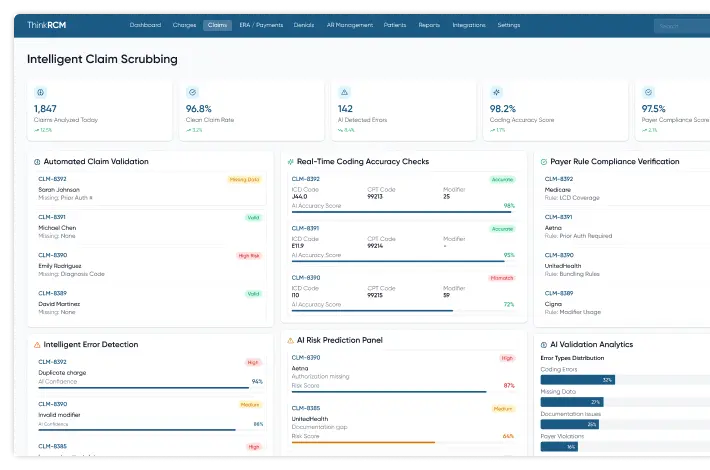The image size is (710, 470).
Task: Click the AI Risk Prediction Panel icon
Action: tap(290, 340)
